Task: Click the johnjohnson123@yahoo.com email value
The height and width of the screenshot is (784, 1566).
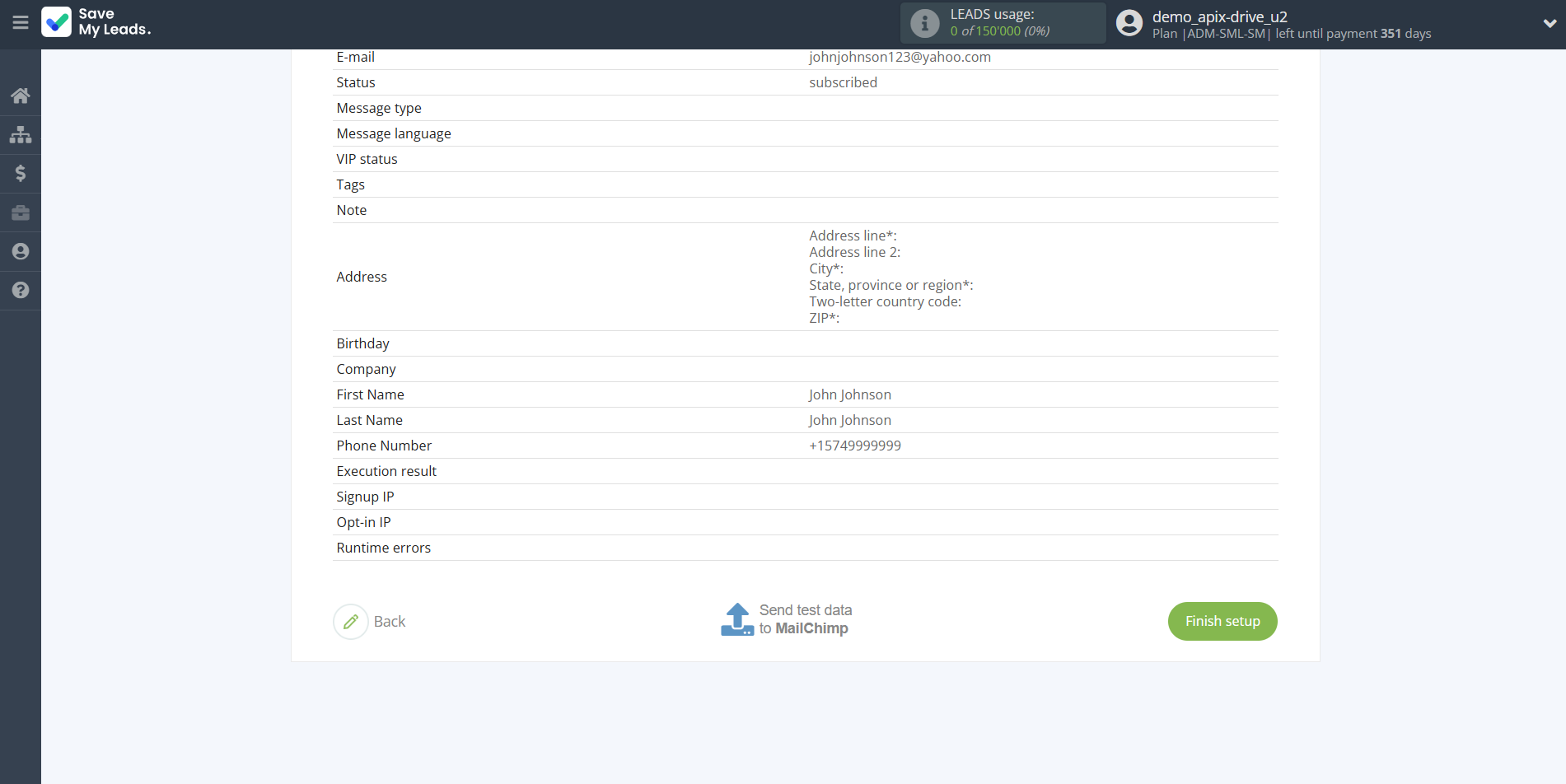Action: (900, 57)
